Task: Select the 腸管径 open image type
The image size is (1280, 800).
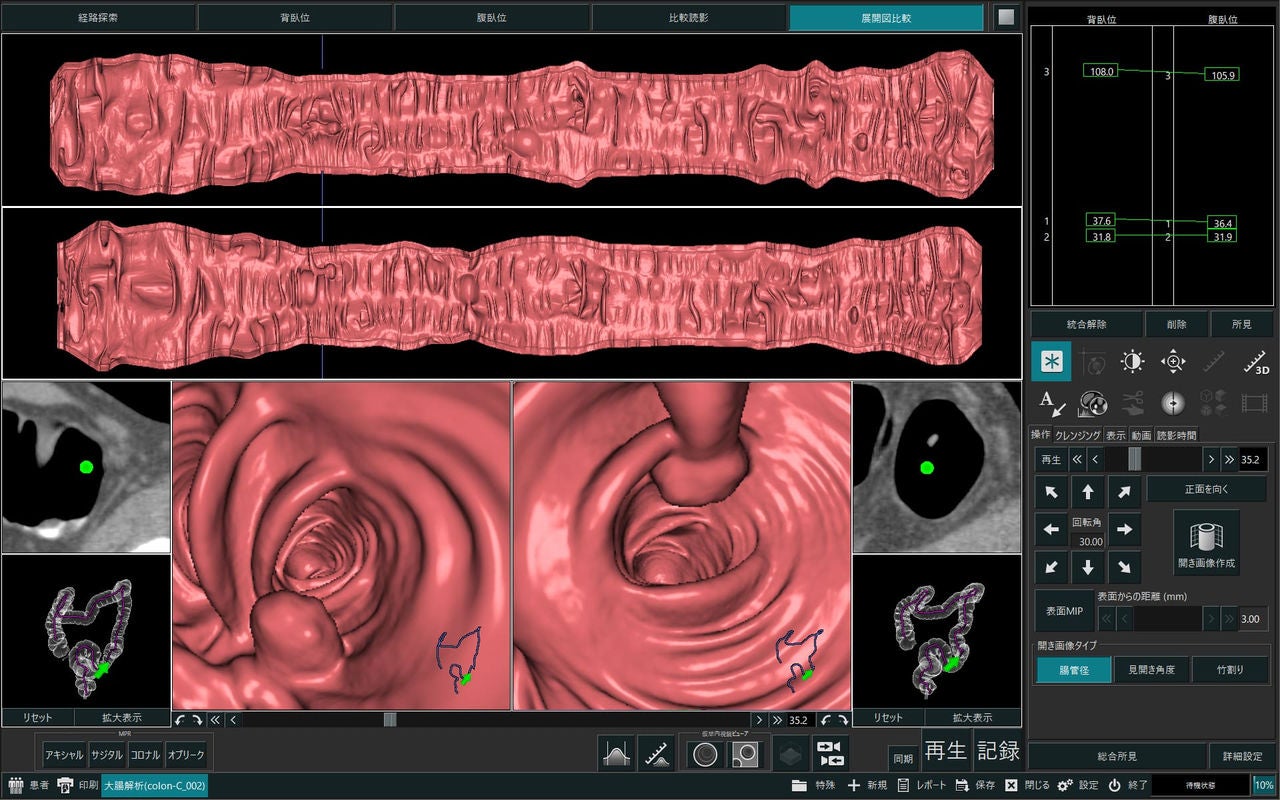Action: pyautogui.click(x=1074, y=670)
